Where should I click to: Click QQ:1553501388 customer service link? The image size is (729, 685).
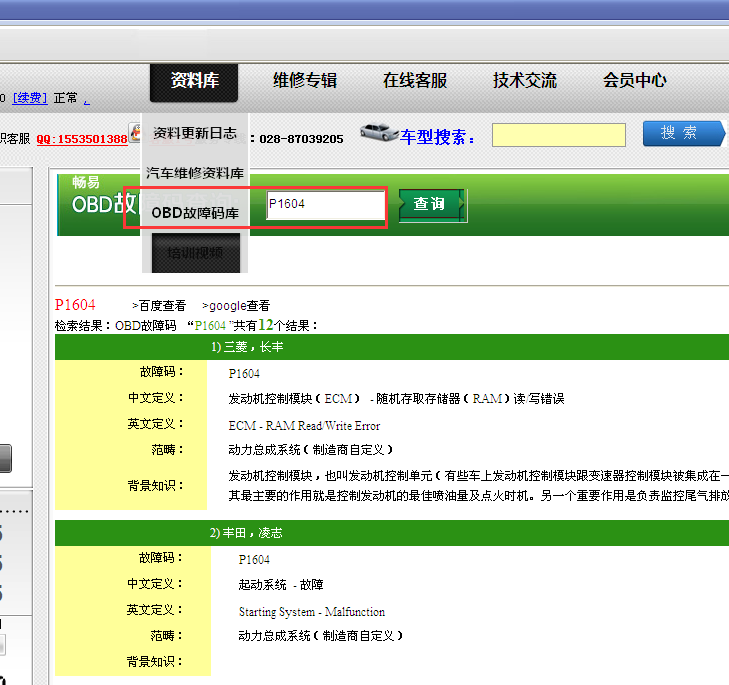[x=82, y=139]
